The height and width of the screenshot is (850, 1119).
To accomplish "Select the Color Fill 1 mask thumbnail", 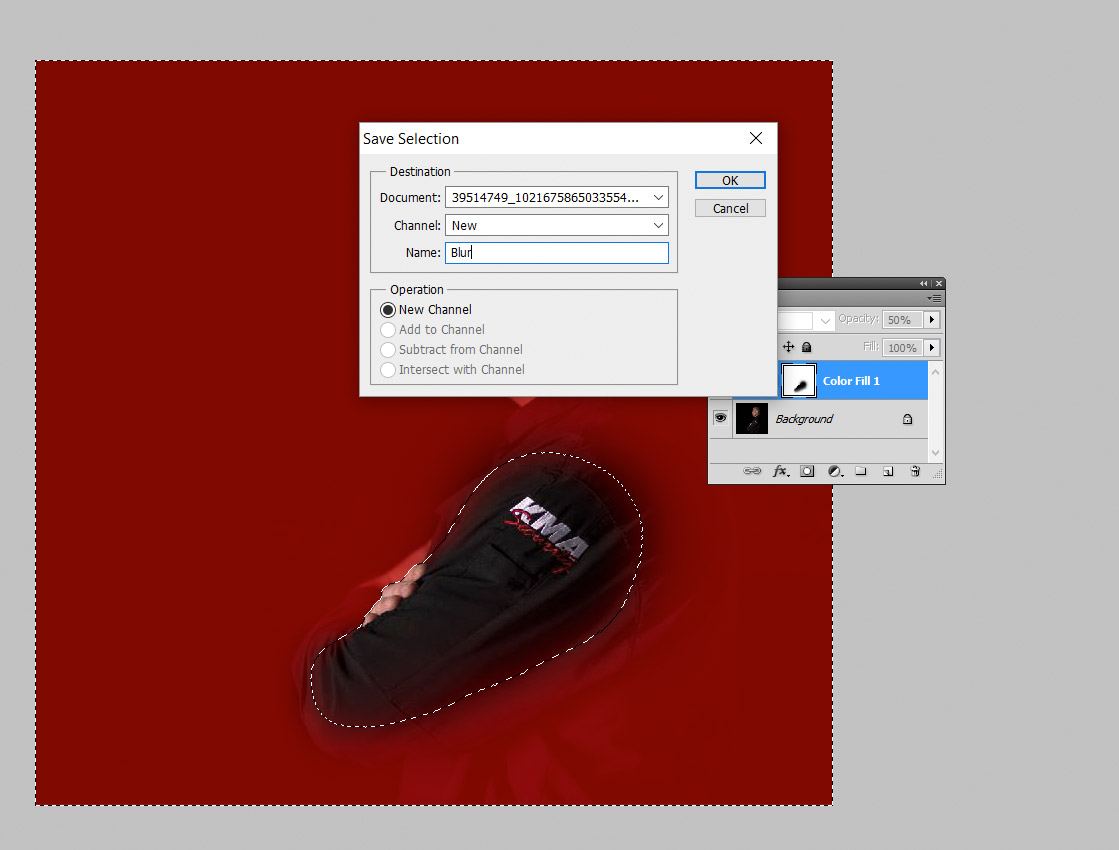I will click(x=798, y=381).
